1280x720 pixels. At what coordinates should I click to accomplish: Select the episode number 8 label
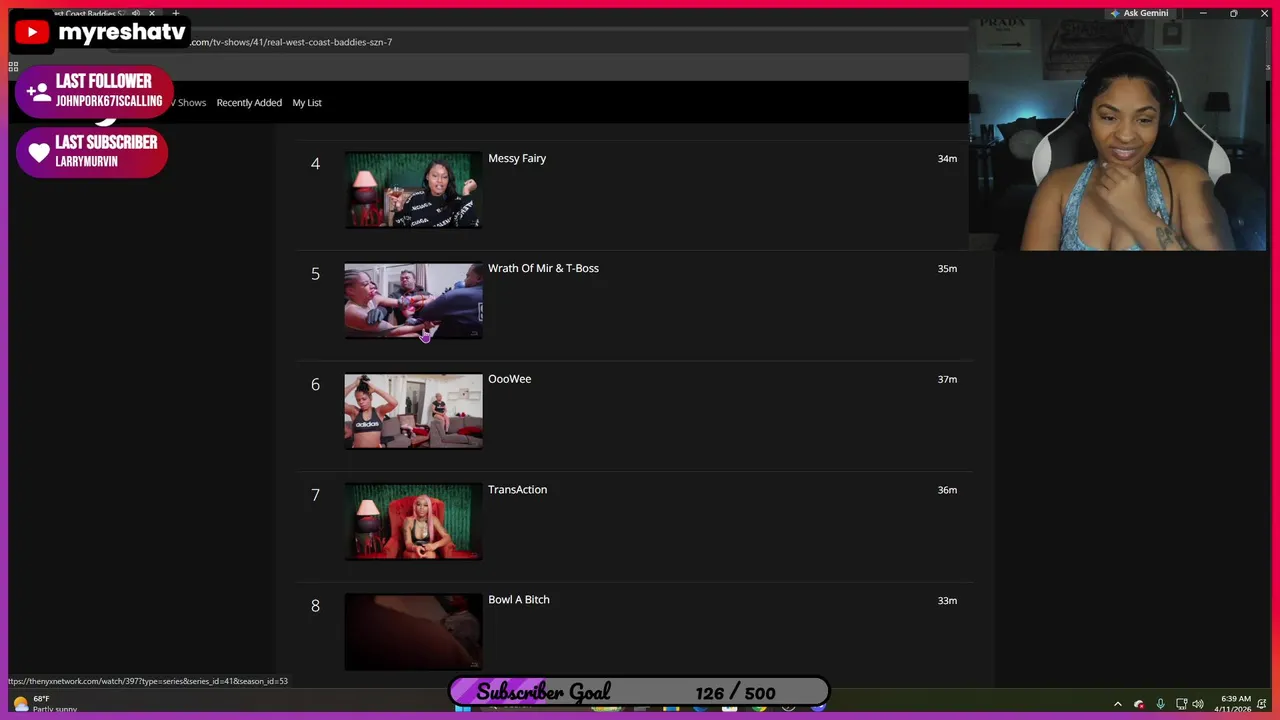(315, 605)
